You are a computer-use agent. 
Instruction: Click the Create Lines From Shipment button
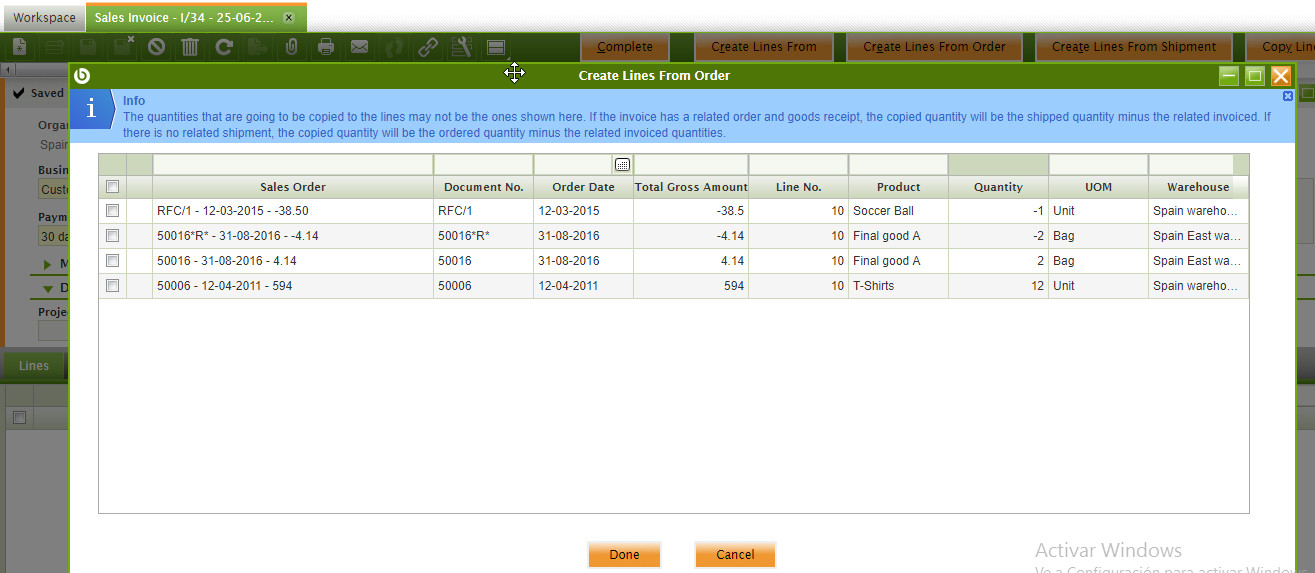[1134, 47]
